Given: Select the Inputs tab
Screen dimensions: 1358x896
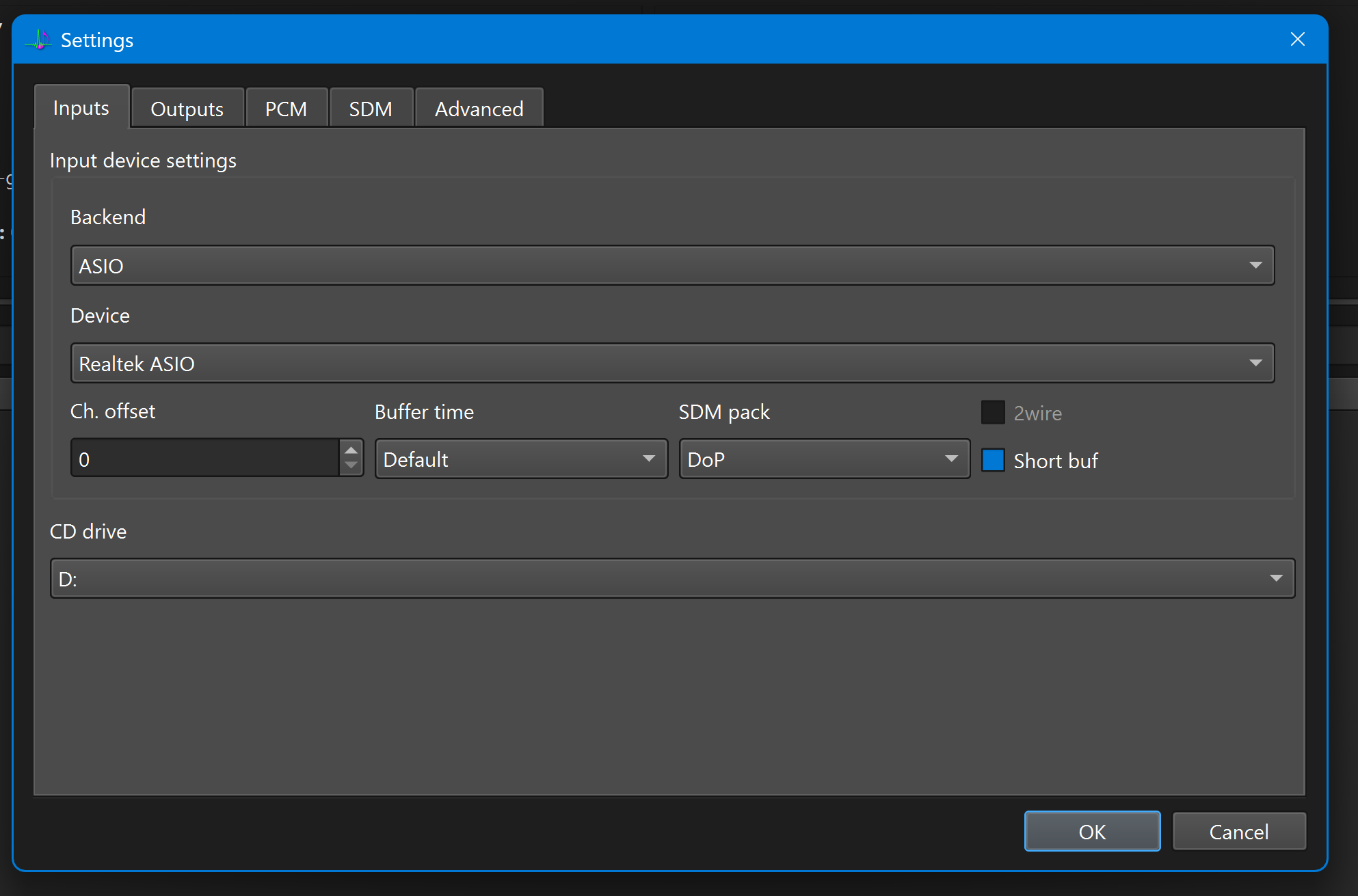Looking at the screenshot, I should click(81, 108).
